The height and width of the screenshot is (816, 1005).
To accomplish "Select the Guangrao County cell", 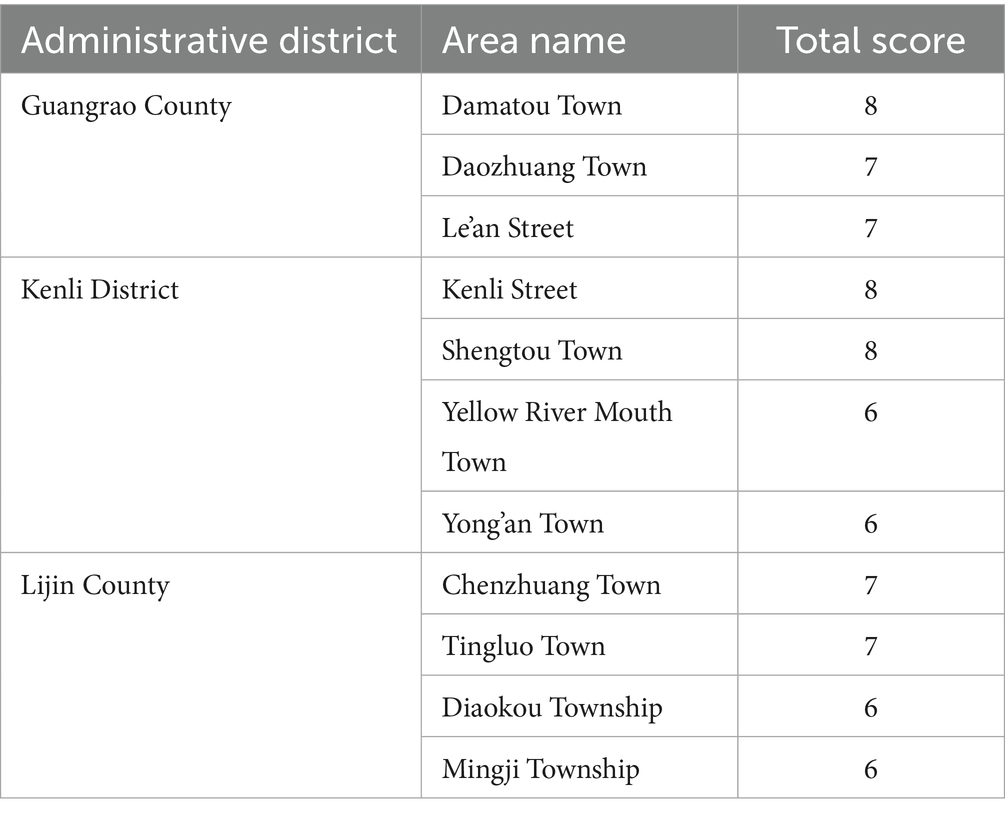I will [x=126, y=105].
